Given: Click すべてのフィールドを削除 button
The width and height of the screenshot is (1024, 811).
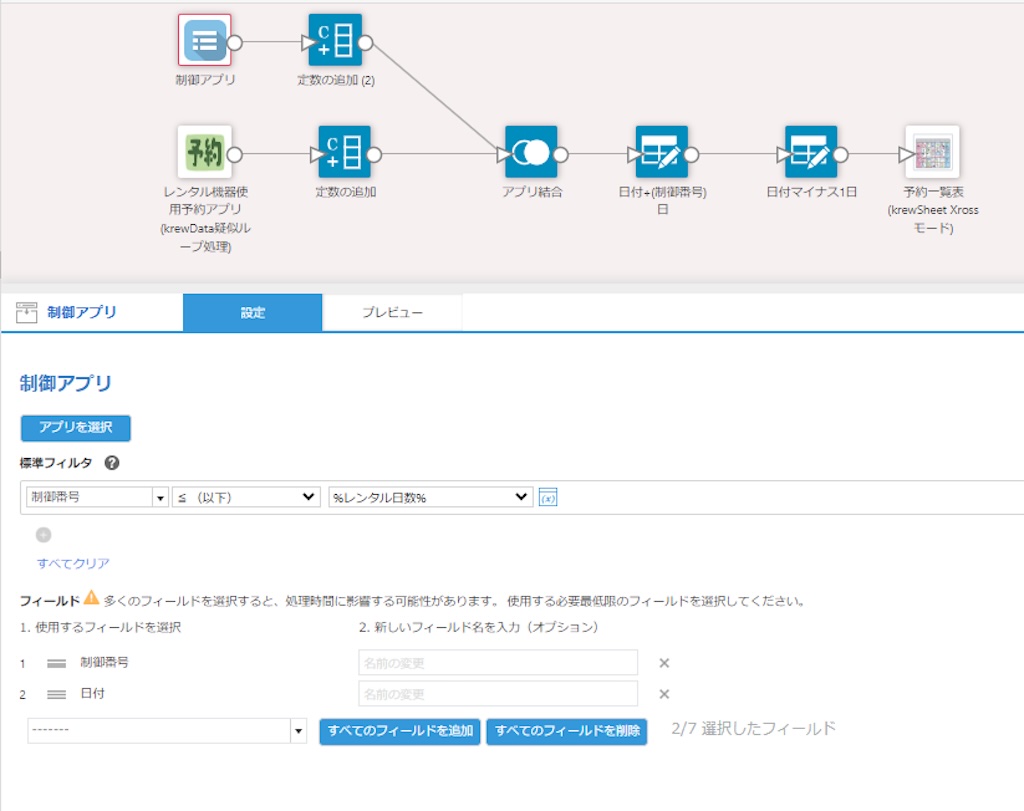Looking at the screenshot, I should pyautogui.click(x=567, y=731).
